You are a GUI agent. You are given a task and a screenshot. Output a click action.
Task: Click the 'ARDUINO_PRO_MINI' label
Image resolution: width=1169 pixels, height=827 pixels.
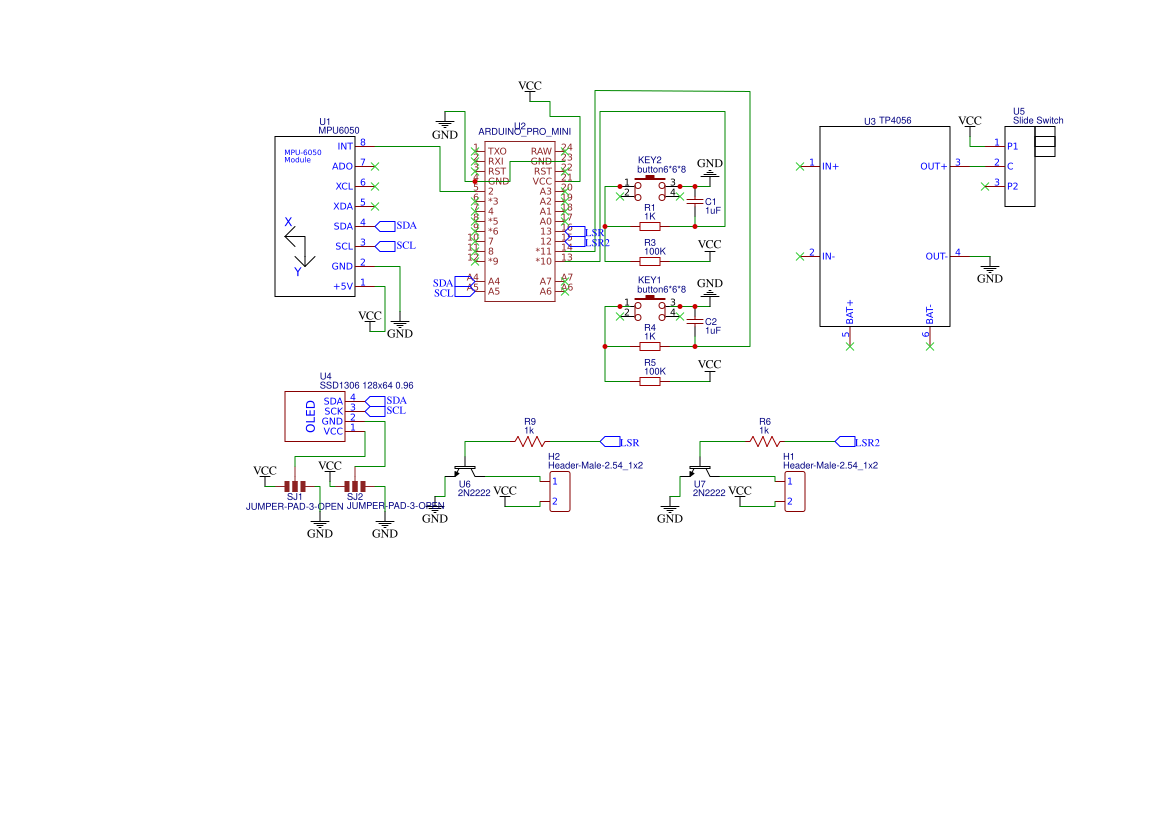click(525, 132)
